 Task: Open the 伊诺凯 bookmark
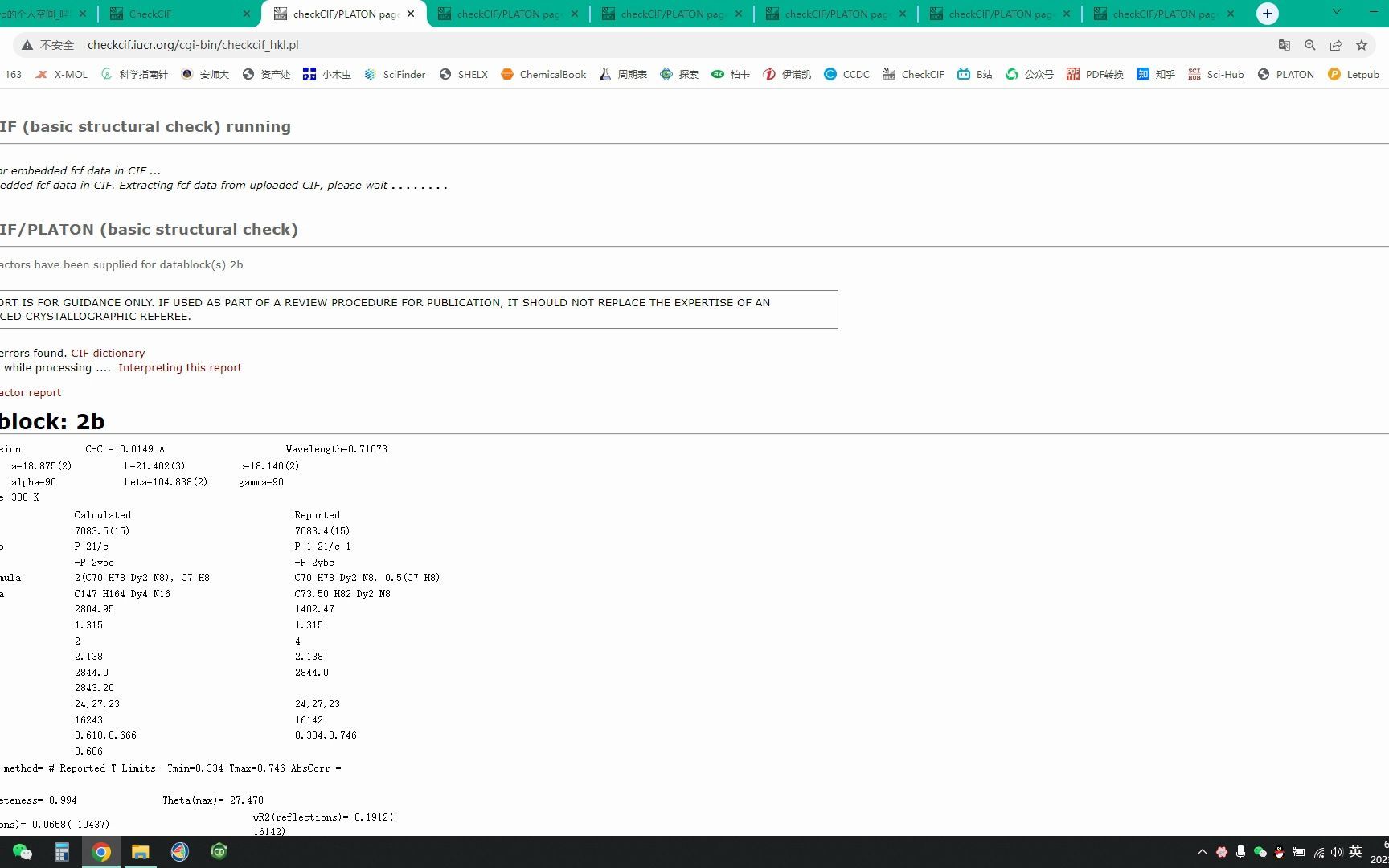(x=787, y=74)
